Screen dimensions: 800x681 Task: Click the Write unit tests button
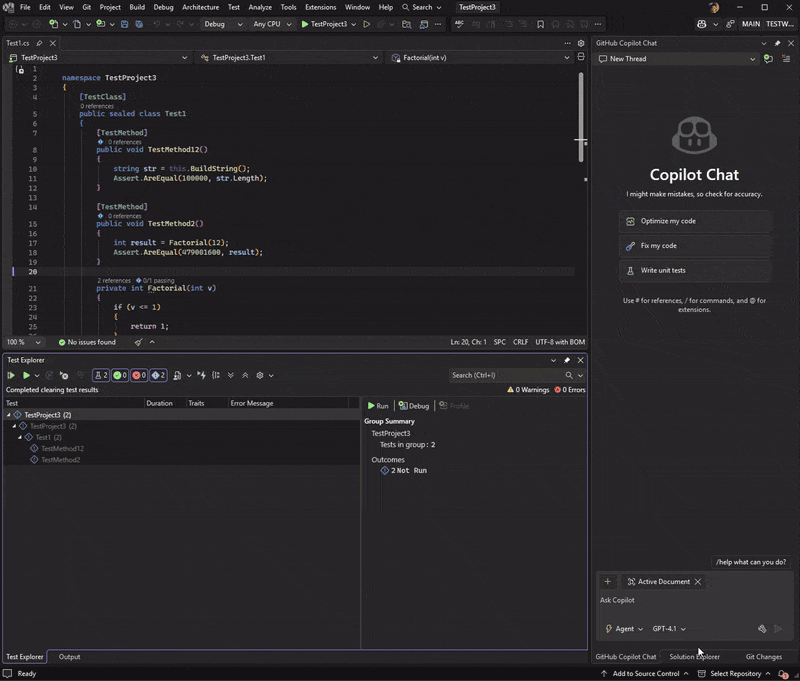[x=695, y=270]
